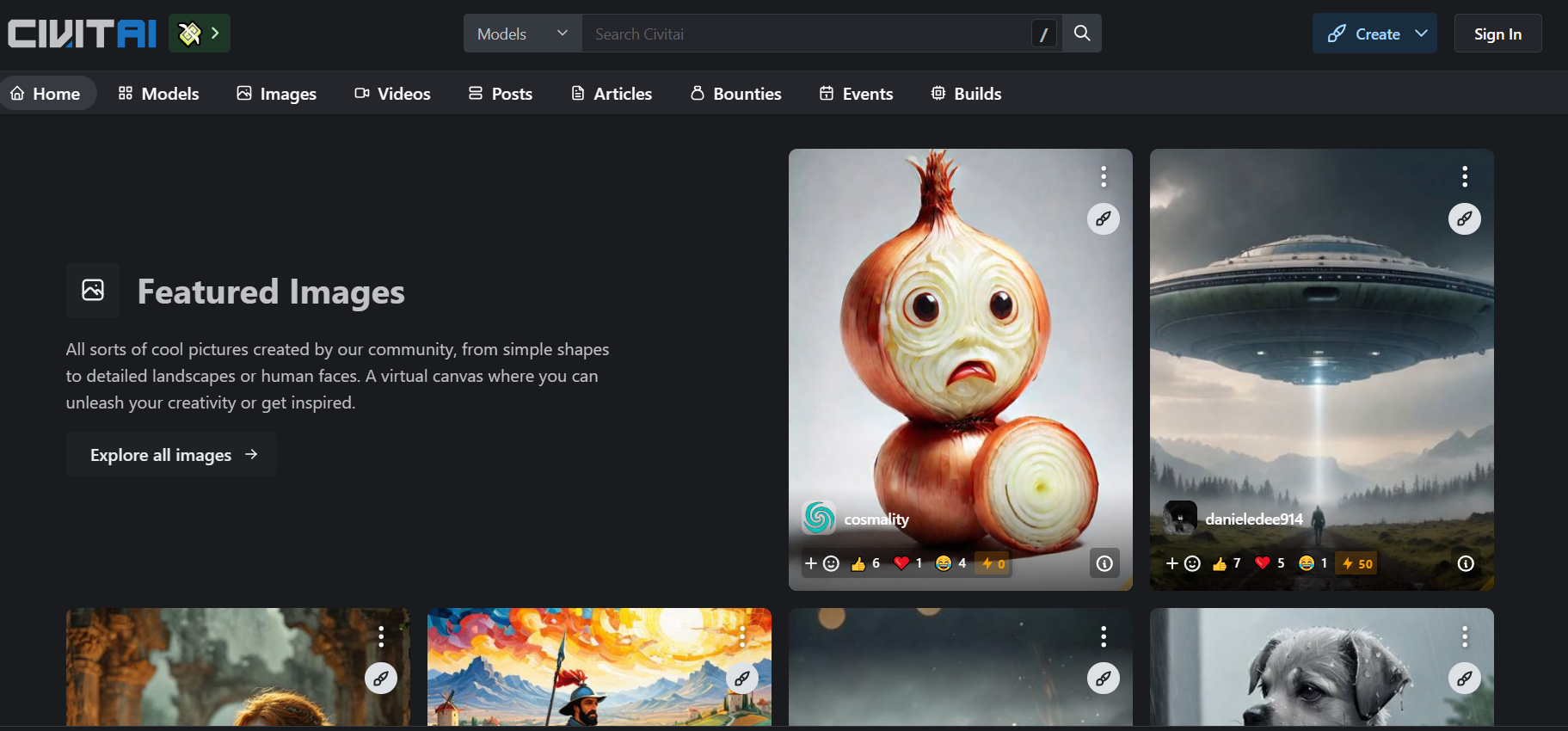The image size is (1568, 731).
Task: Navigate to the Events tab
Action: point(857,93)
